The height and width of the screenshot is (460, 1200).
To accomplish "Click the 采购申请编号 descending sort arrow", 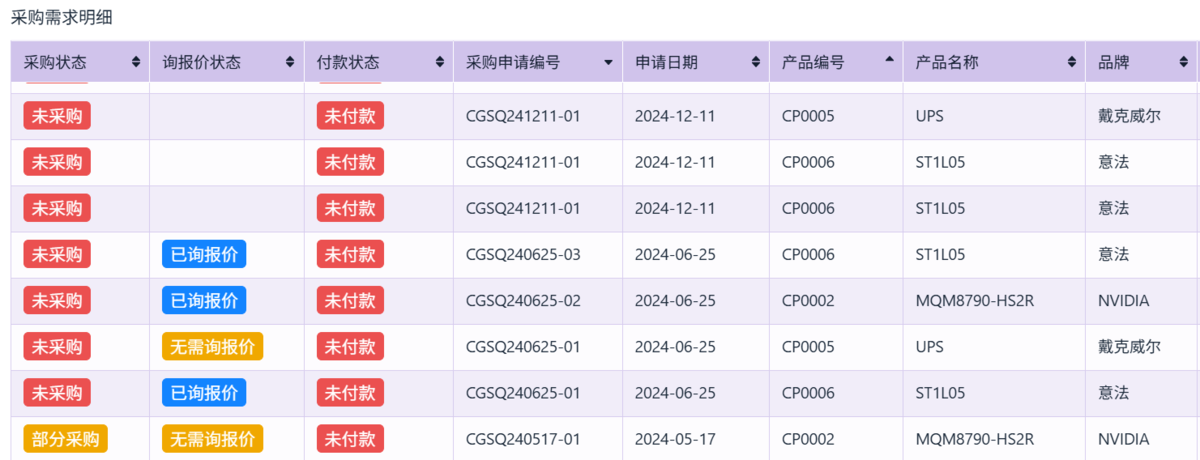I will (608, 63).
